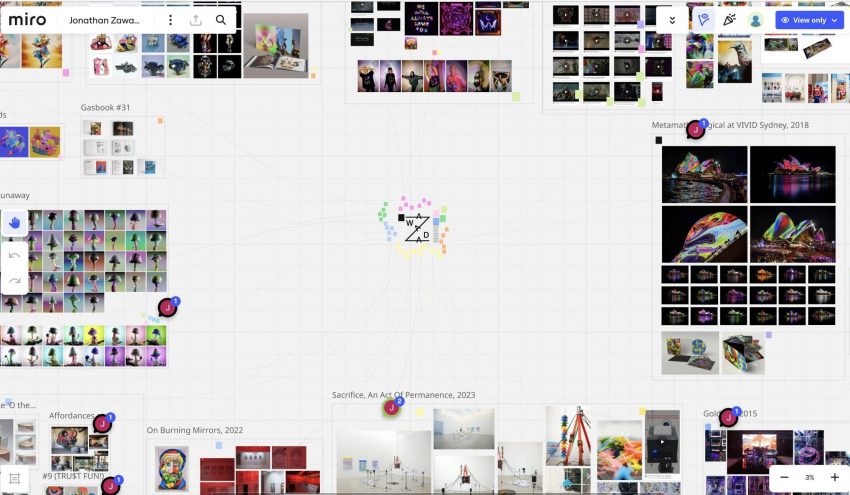
Task: Open the board options three-dot menu
Action: point(170,19)
